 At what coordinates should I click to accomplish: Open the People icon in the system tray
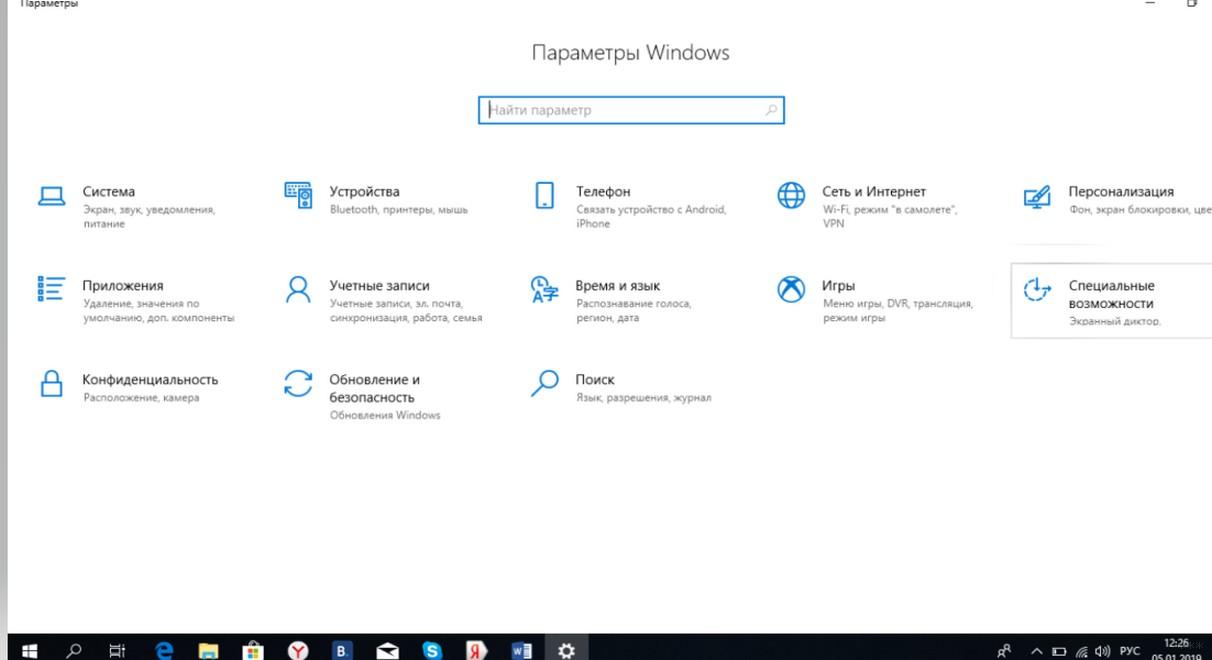click(1005, 651)
